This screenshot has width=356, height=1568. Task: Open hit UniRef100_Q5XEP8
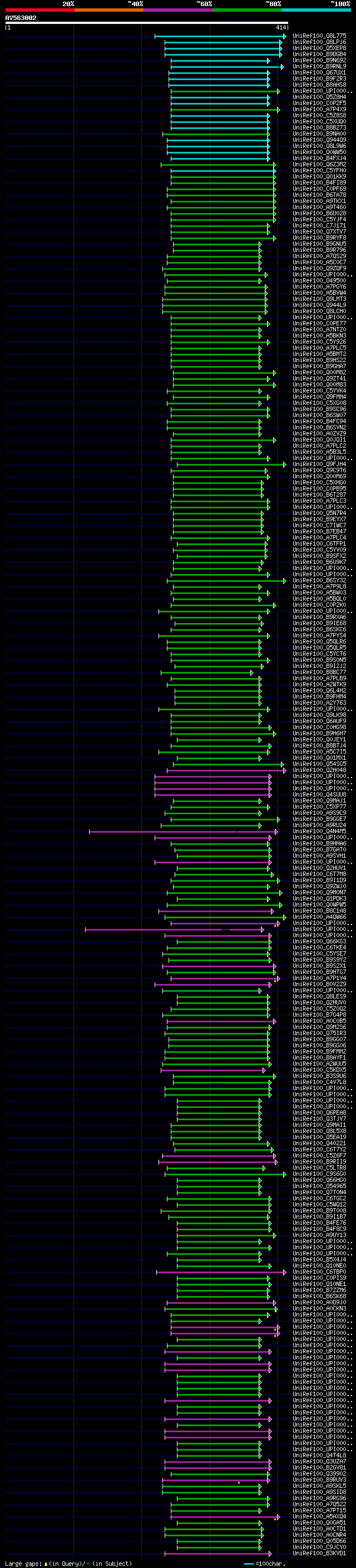[319, 48]
